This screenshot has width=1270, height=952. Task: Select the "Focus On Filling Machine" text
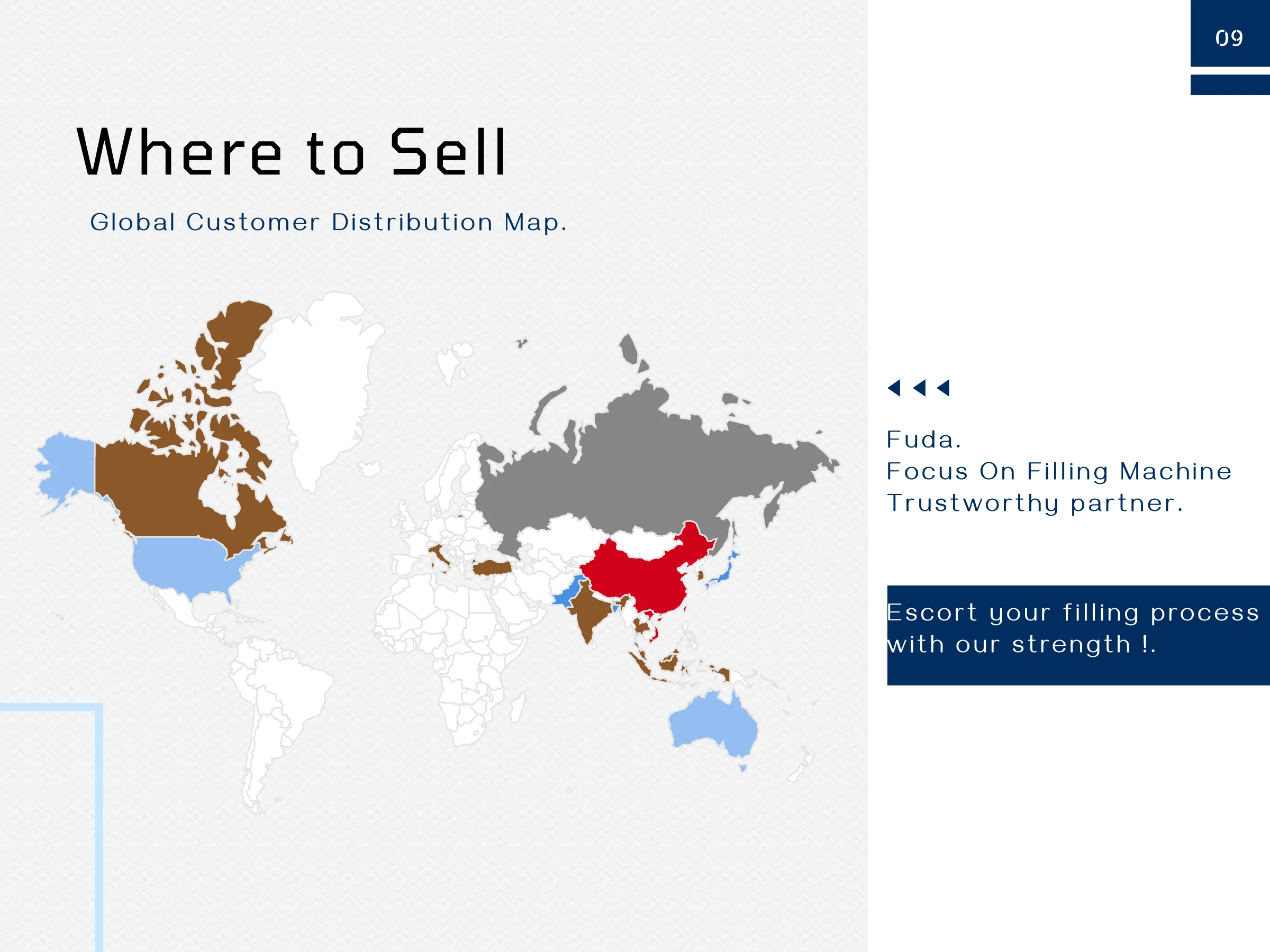coord(1059,472)
